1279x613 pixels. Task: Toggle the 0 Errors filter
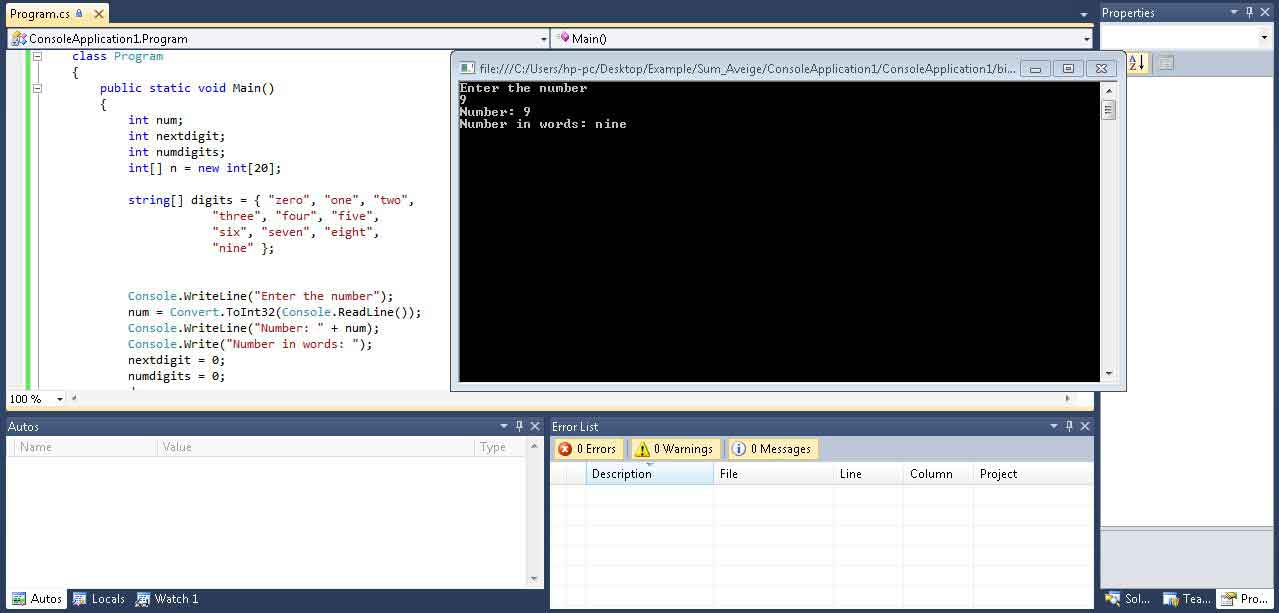(x=588, y=449)
